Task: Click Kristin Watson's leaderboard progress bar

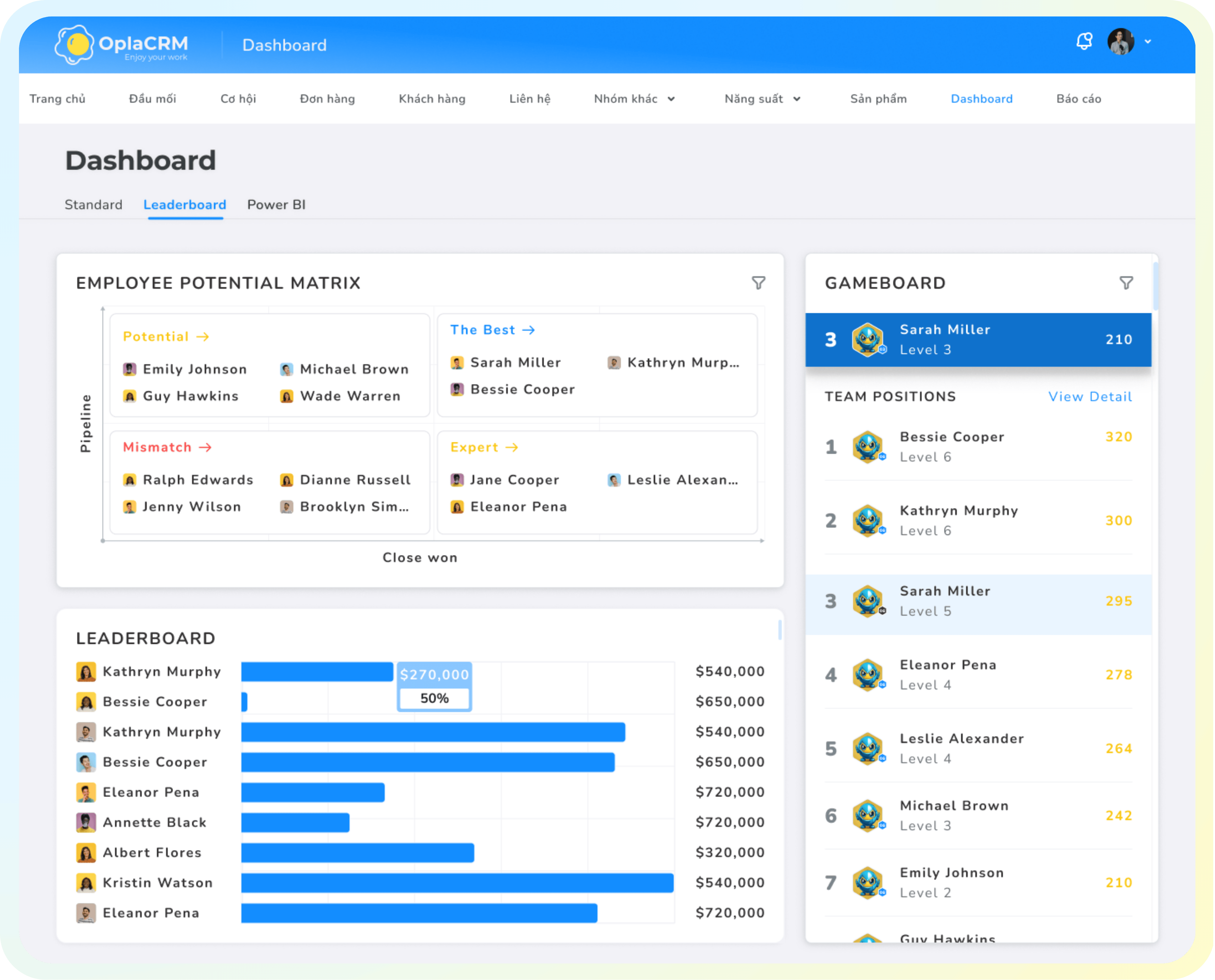Action: click(457, 883)
